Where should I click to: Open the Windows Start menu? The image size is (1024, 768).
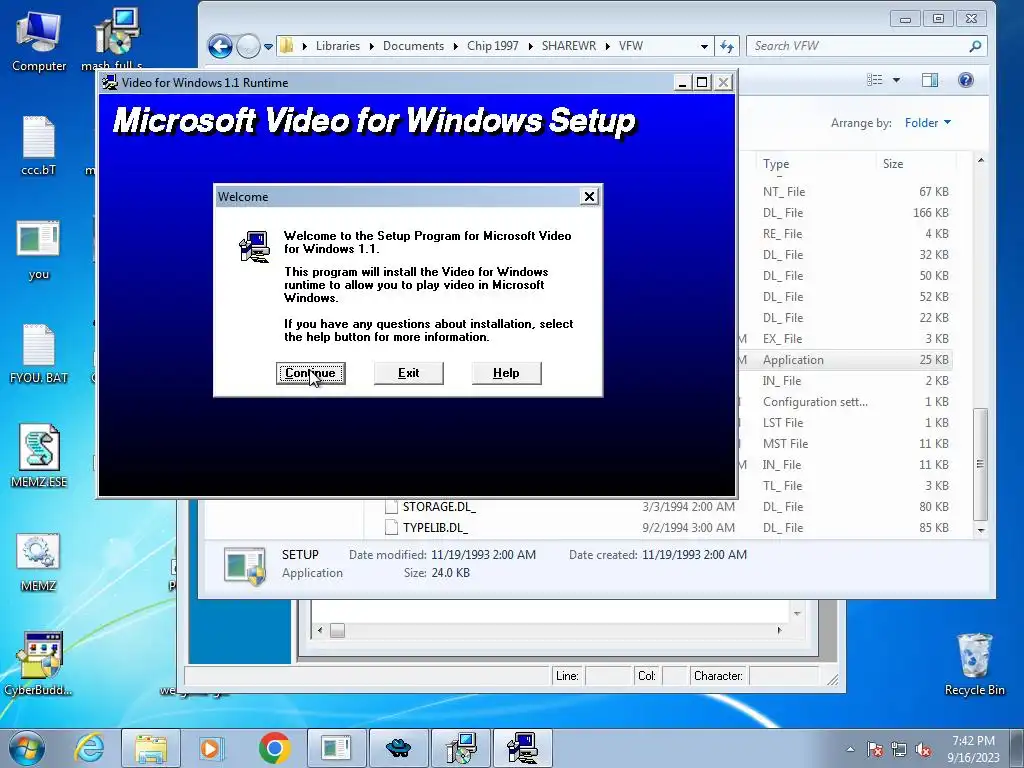point(27,748)
